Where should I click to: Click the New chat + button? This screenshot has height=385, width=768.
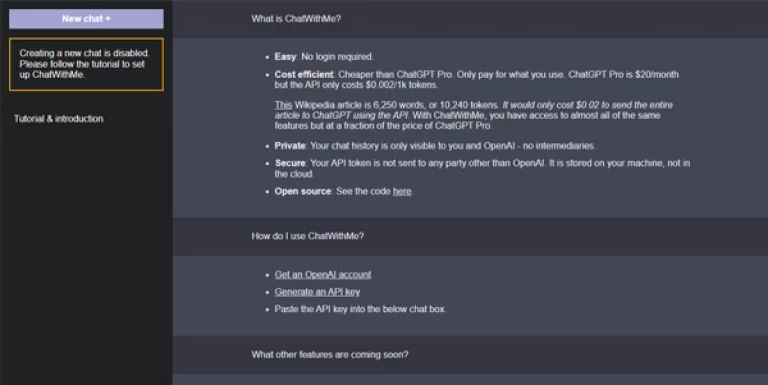coord(86,19)
